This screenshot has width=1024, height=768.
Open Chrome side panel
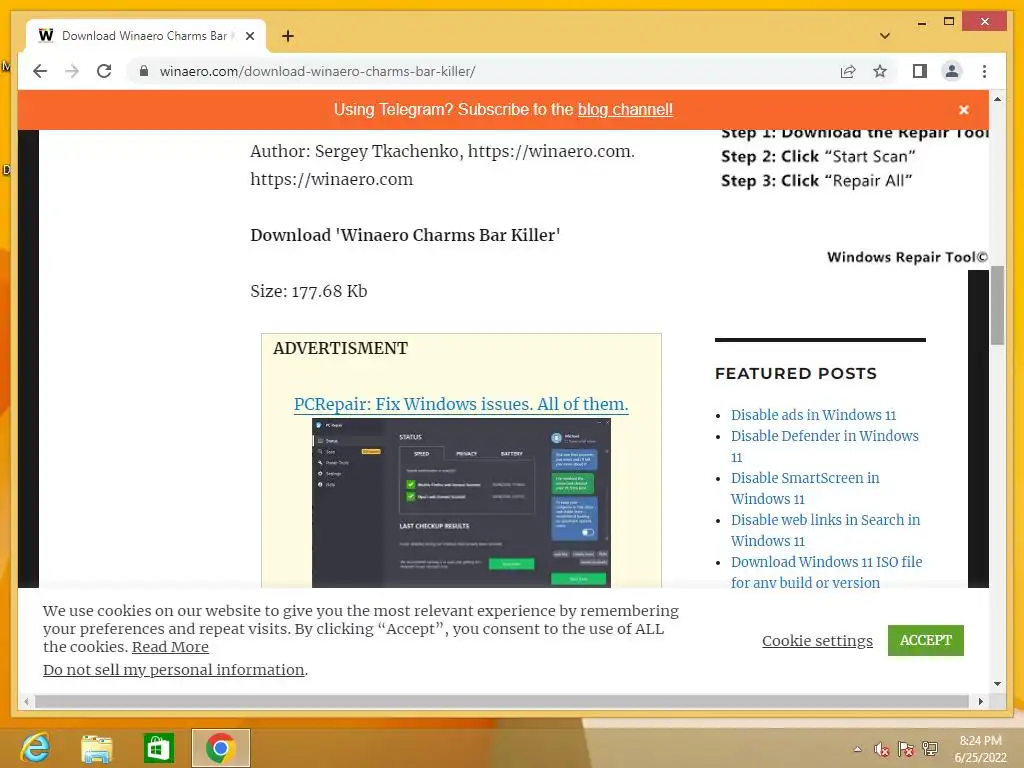point(920,71)
